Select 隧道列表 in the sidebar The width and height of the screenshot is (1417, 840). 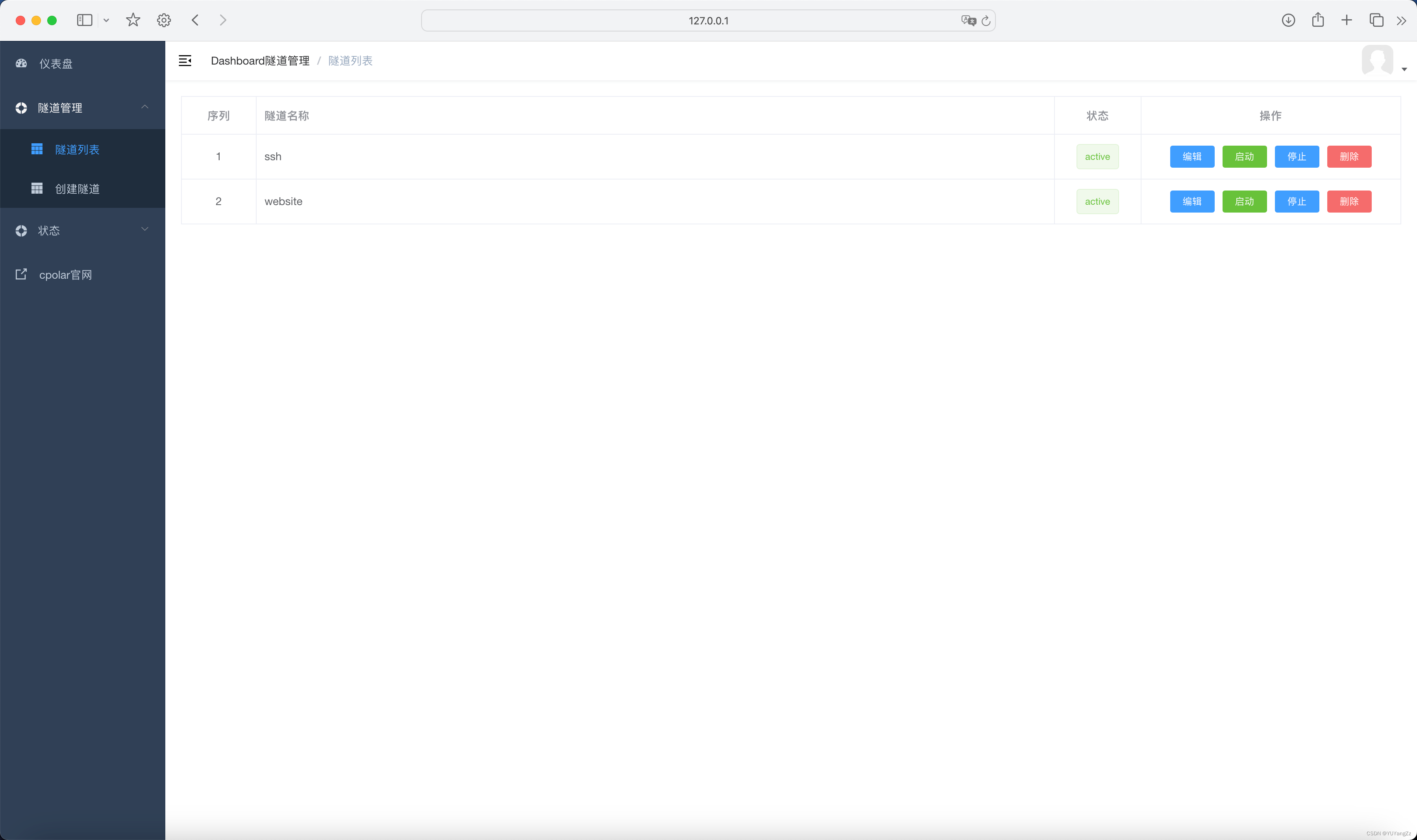click(78, 150)
